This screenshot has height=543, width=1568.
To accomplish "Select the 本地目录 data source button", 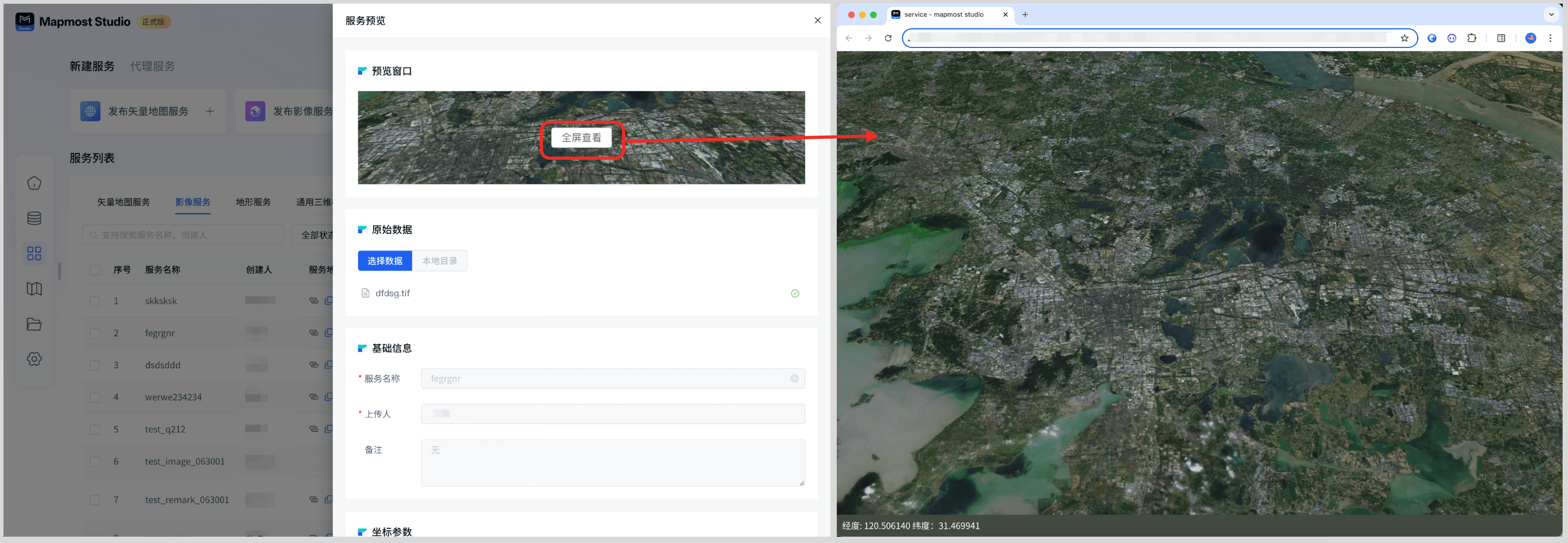I will [x=439, y=261].
